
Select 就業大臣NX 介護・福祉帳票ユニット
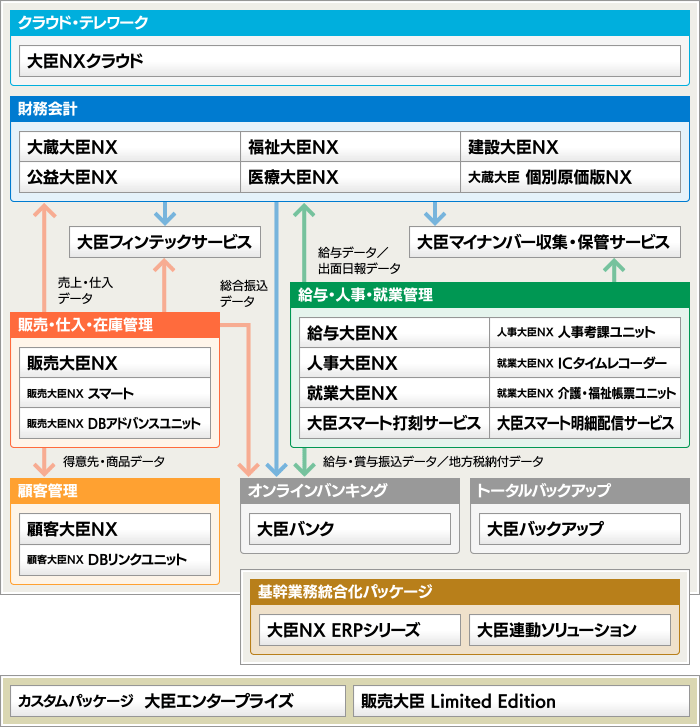click(x=585, y=393)
